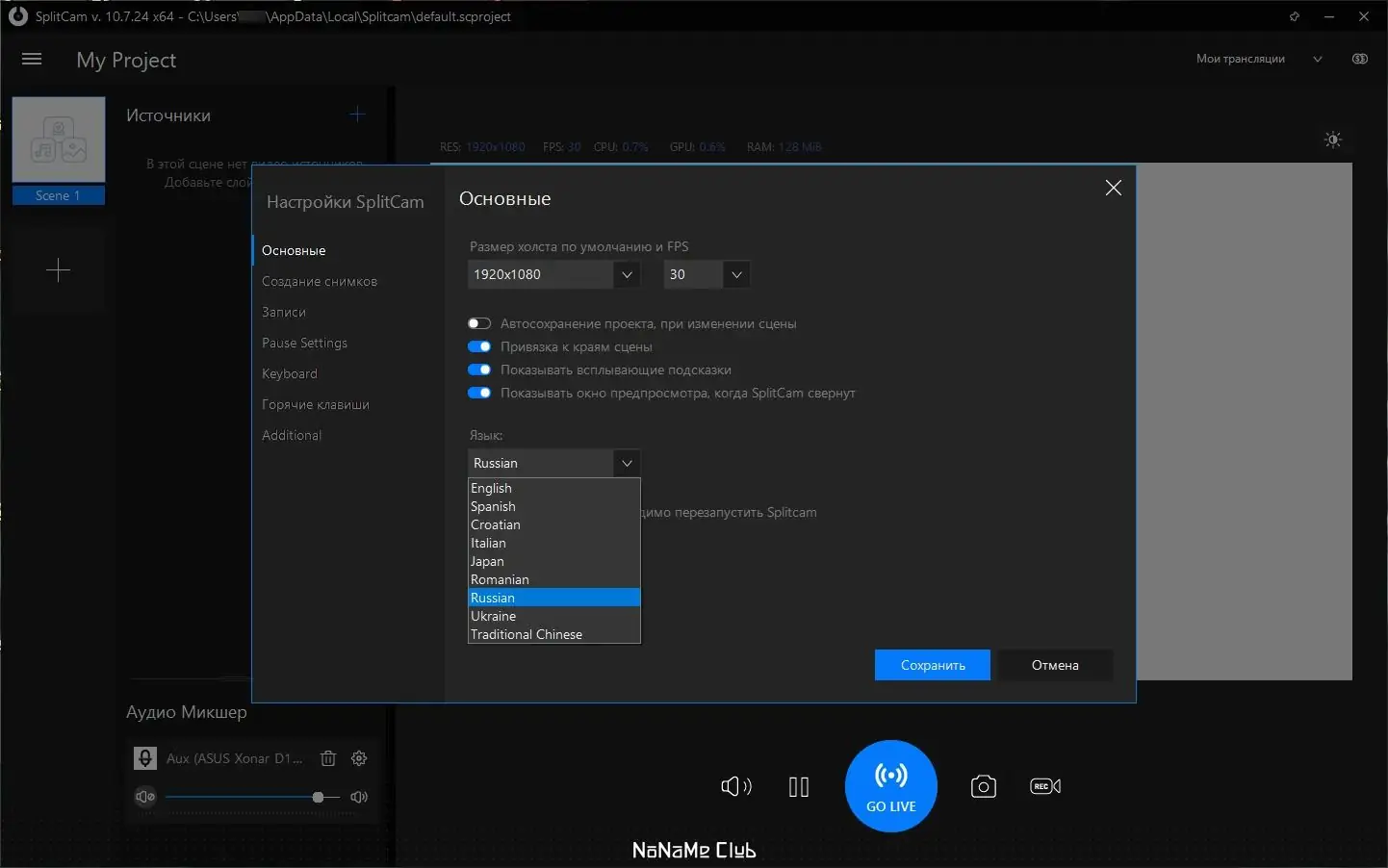The image size is (1388, 868).
Task: Choose English from language list
Action: coord(554,488)
